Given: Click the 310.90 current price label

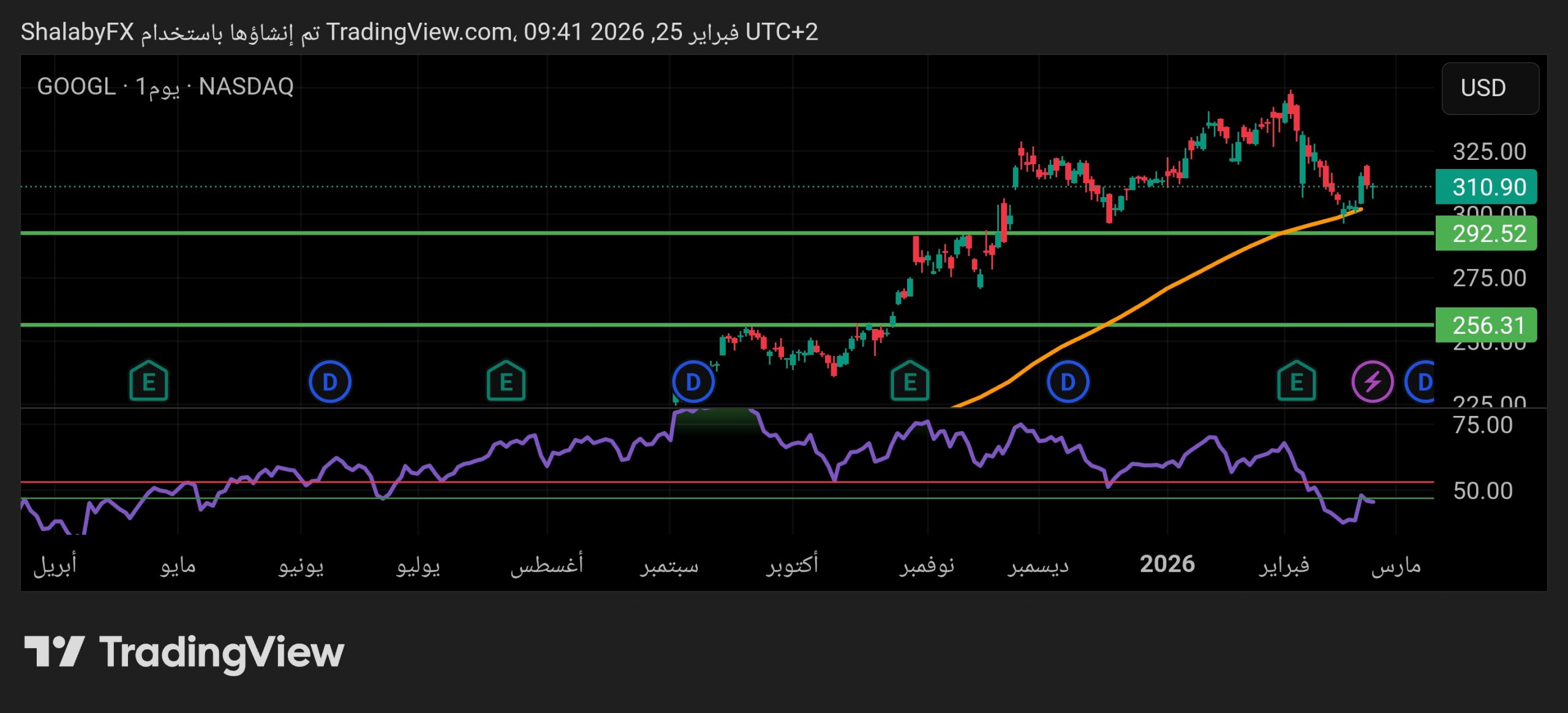Looking at the screenshot, I should coord(1486,187).
